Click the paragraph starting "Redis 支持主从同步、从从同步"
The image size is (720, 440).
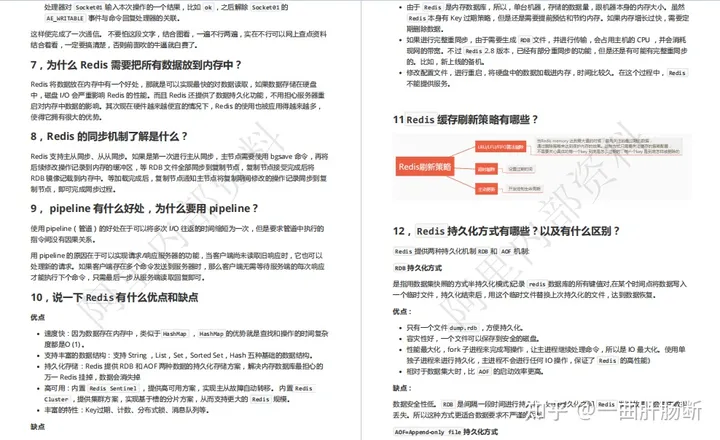coord(179,173)
